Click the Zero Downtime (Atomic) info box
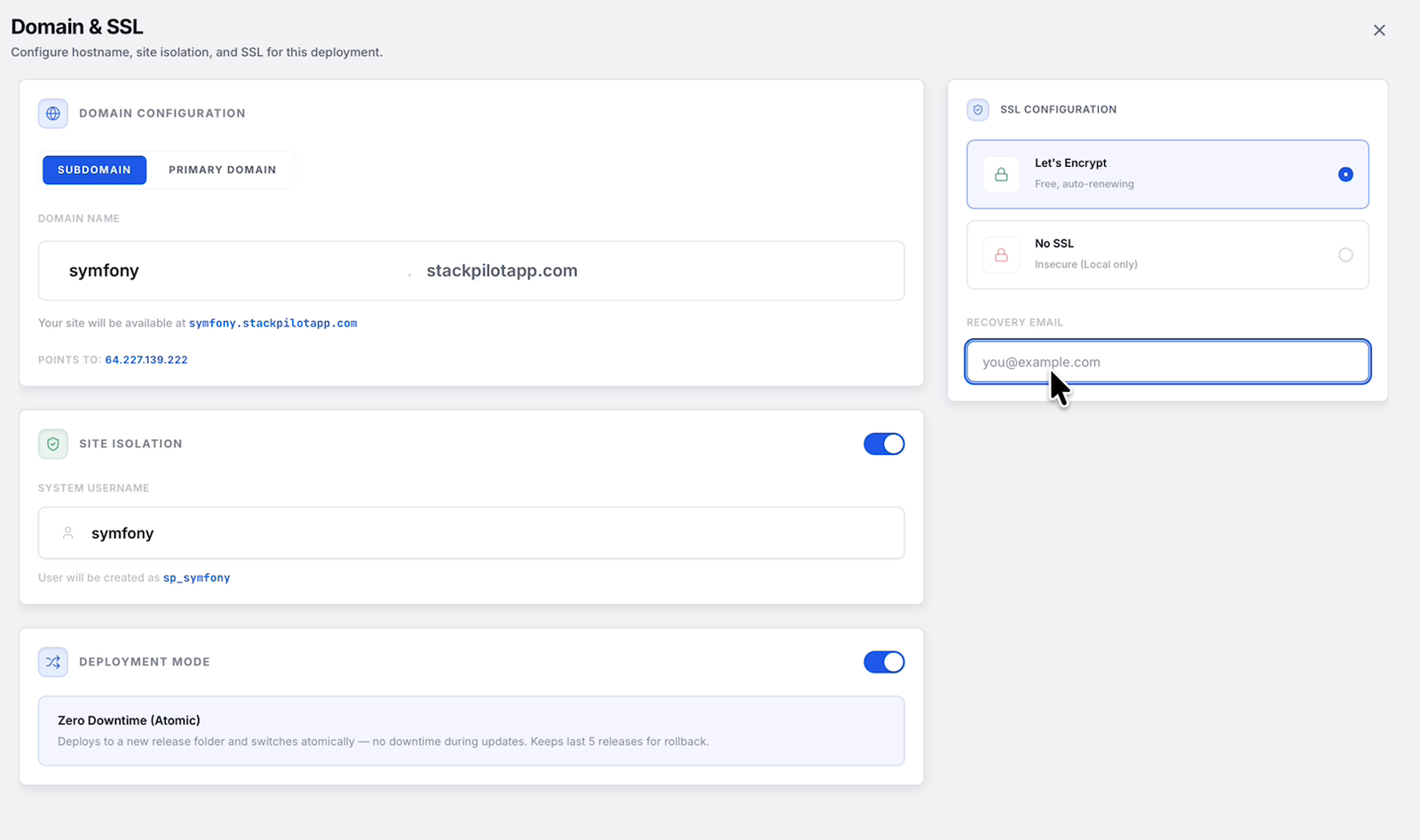 pos(471,731)
